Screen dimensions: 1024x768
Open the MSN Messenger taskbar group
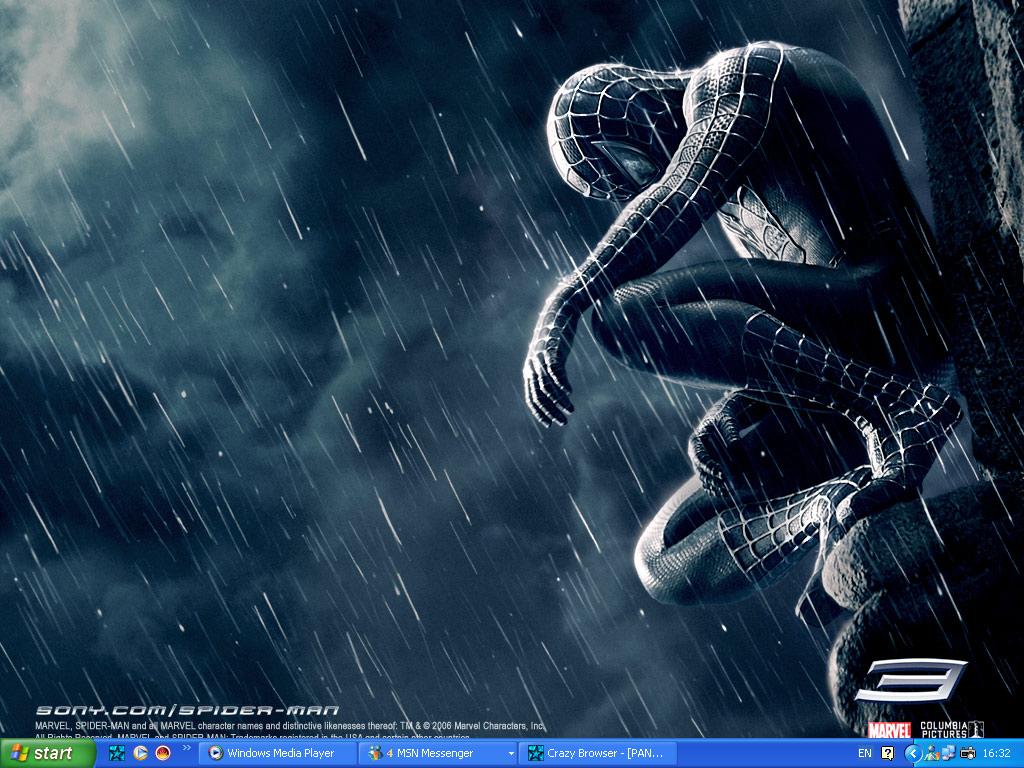(x=438, y=753)
